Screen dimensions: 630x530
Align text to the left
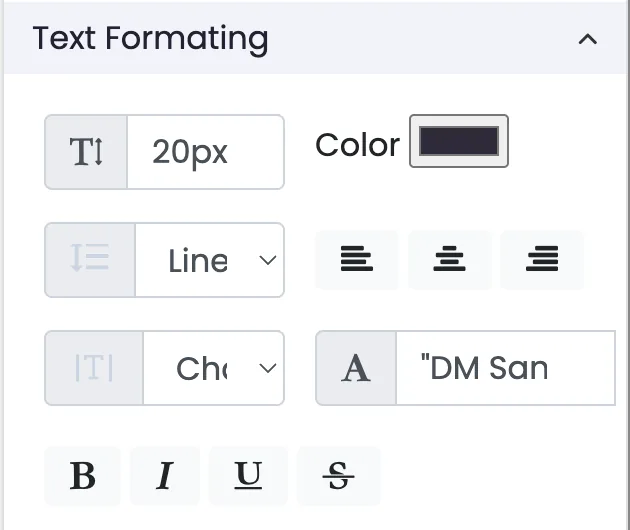357,260
